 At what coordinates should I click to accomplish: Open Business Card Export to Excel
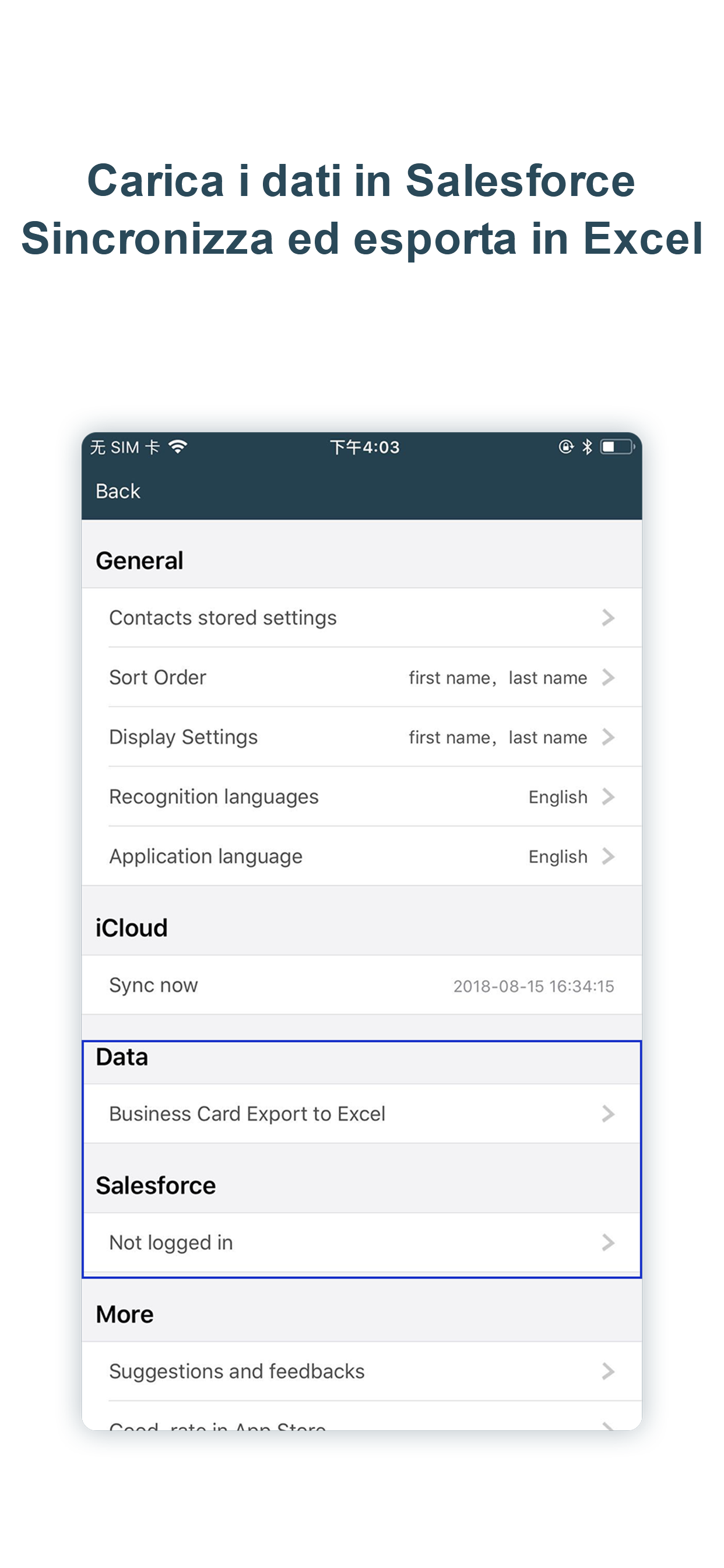[362, 1114]
